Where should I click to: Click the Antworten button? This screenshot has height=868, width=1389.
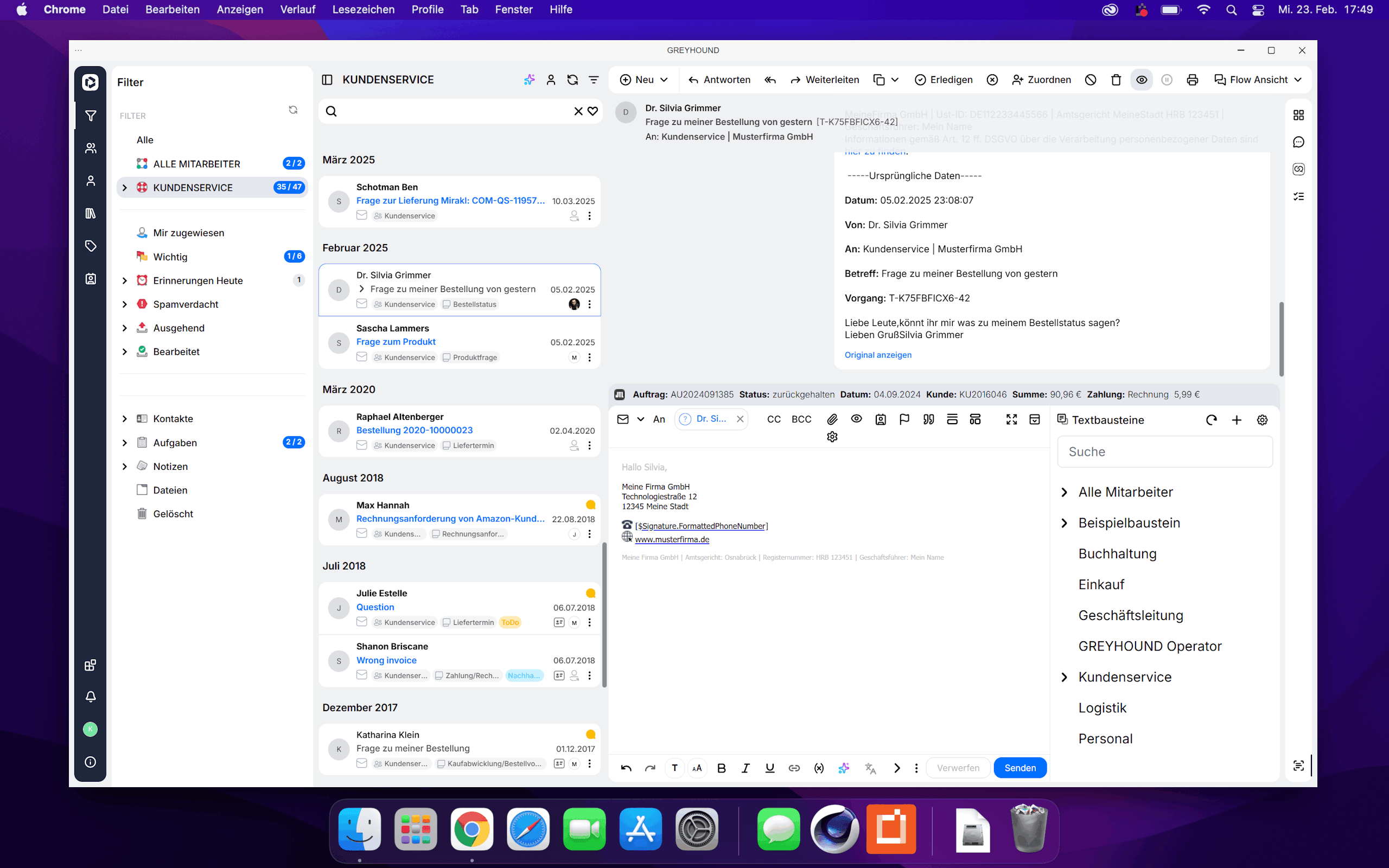click(719, 80)
